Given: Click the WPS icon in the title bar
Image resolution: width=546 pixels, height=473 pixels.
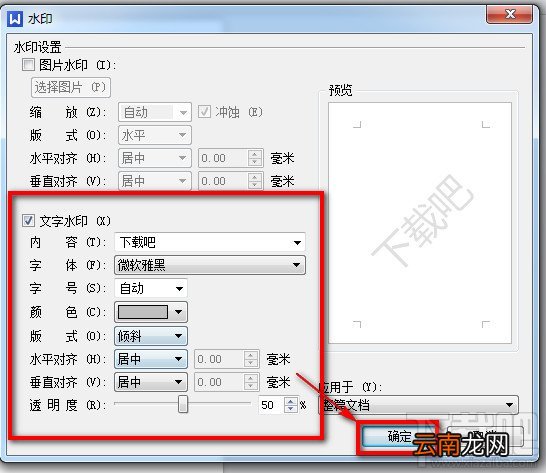Looking at the screenshot, I should coord(15,19).
